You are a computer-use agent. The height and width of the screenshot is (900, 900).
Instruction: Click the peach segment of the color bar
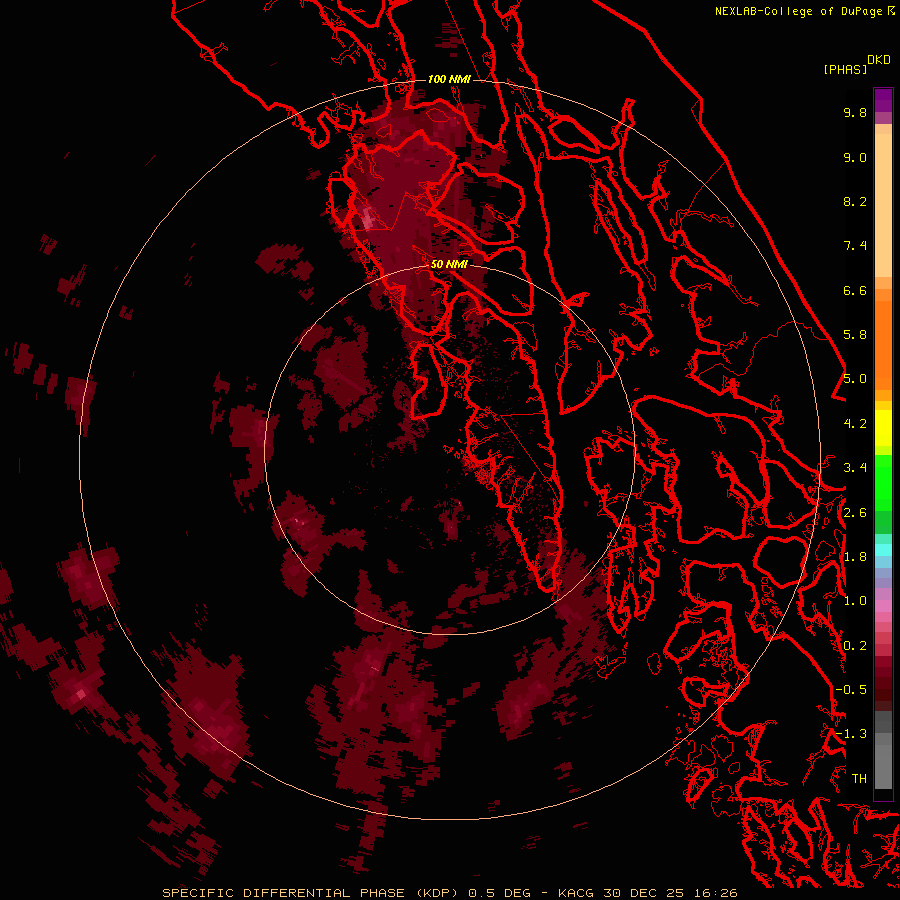pos(883,204)
